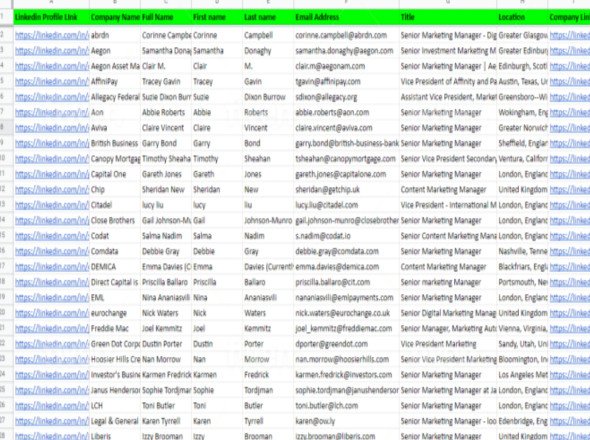Select location cell Vienna, Virginia
This screenshot has height=440, width=590.
point(523,329)
